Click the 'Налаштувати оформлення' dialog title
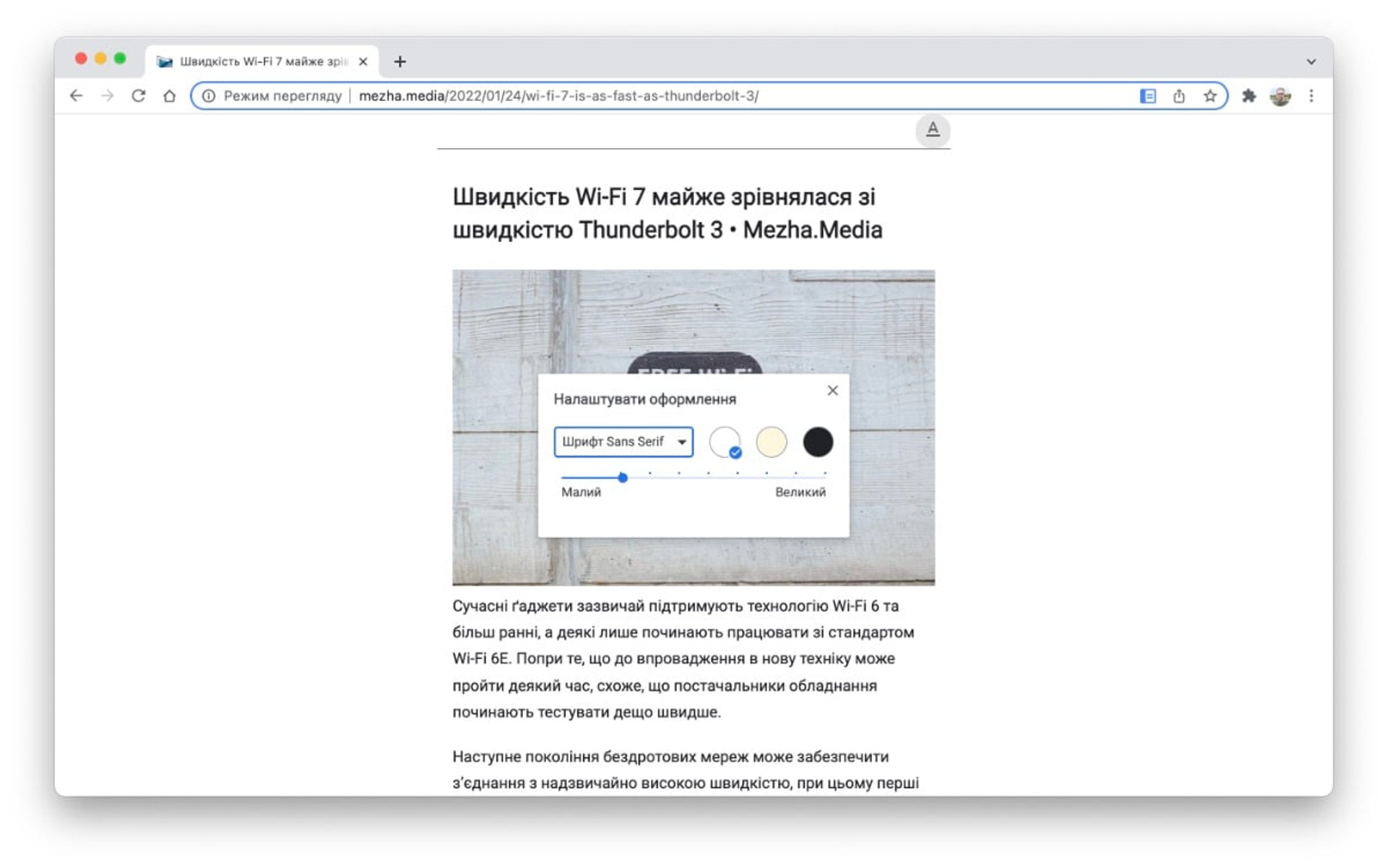Viewport: 1387px width, 868px height. [x=644, y=399]
